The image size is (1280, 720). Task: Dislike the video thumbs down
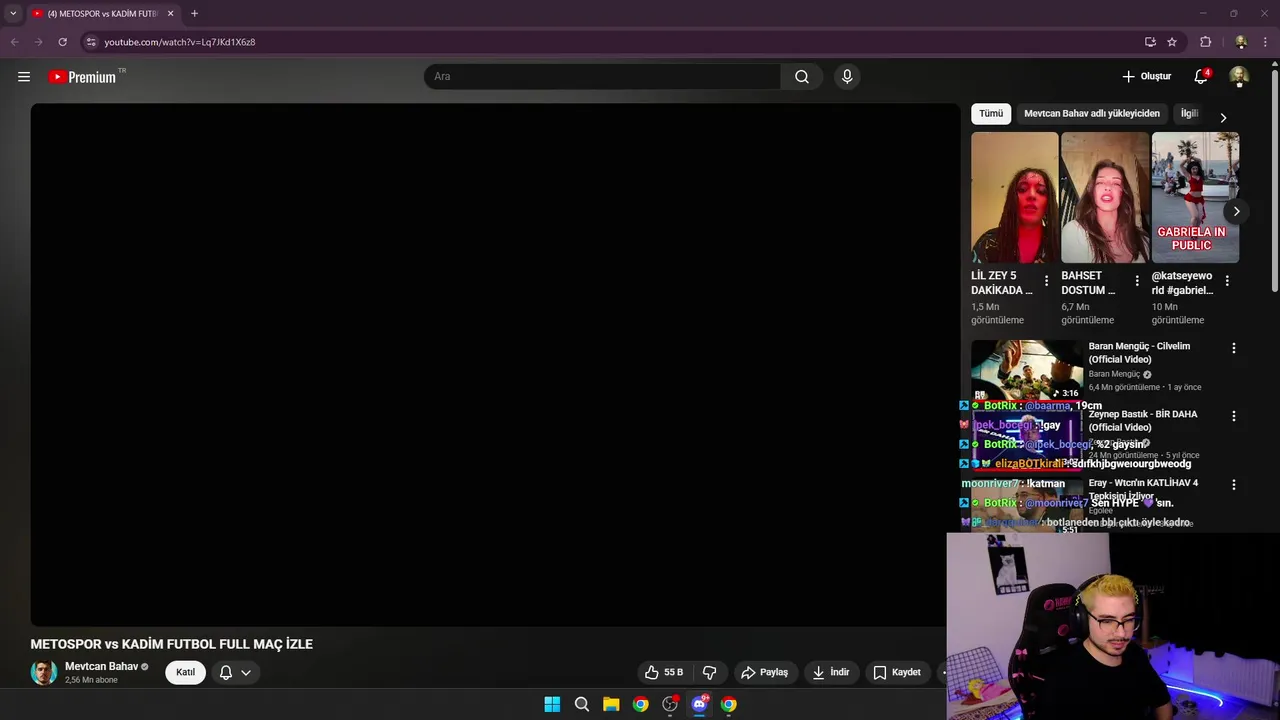[x=710, y=672]
